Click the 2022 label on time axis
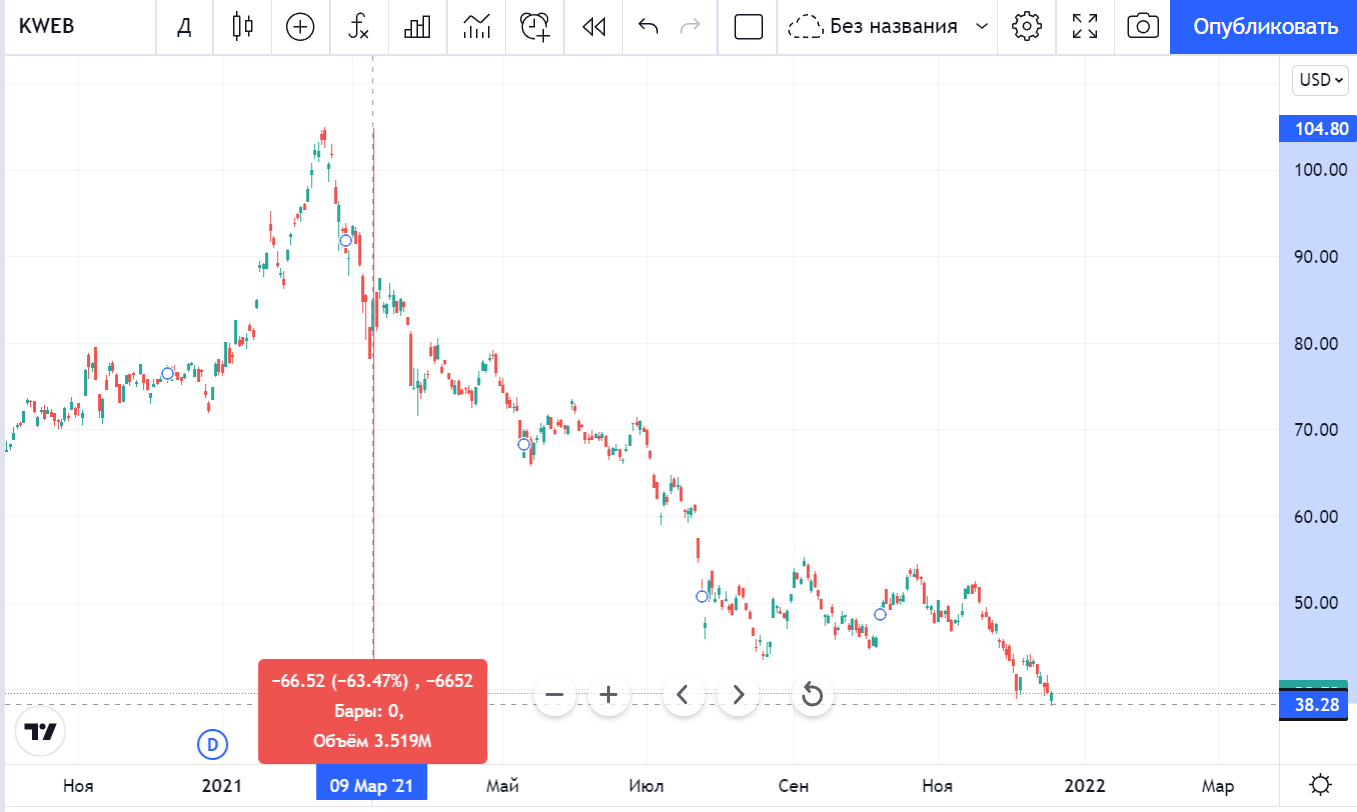 [x=1085, y=785]
